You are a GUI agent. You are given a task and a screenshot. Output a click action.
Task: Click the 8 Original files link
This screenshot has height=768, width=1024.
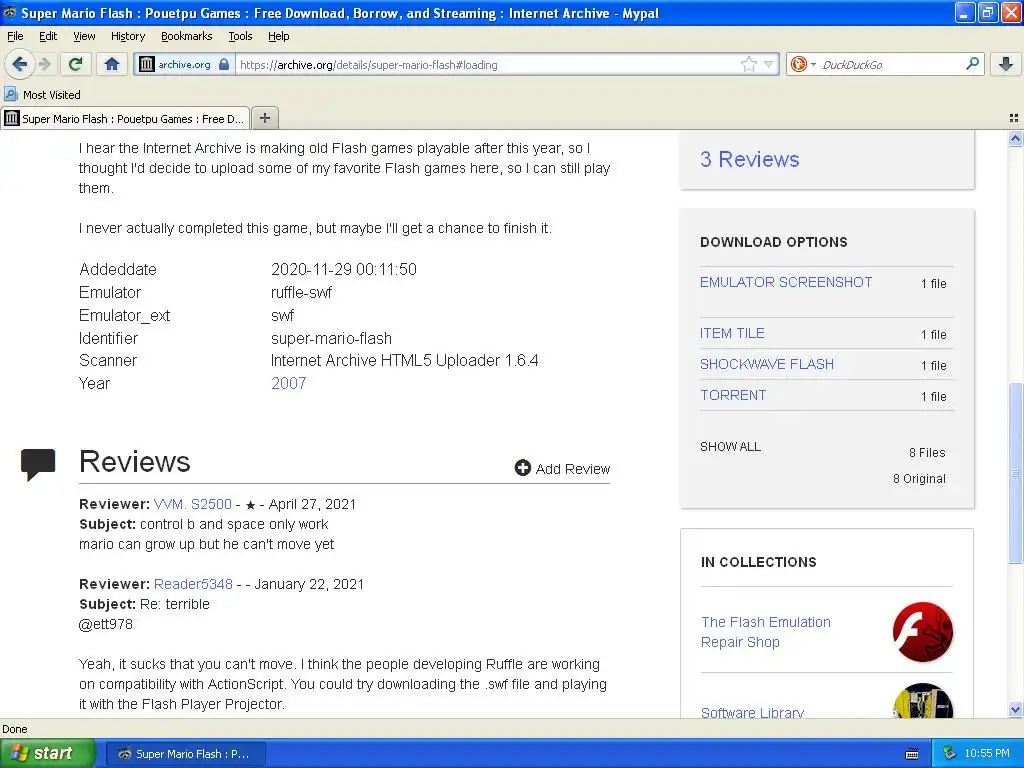point(919,479)
